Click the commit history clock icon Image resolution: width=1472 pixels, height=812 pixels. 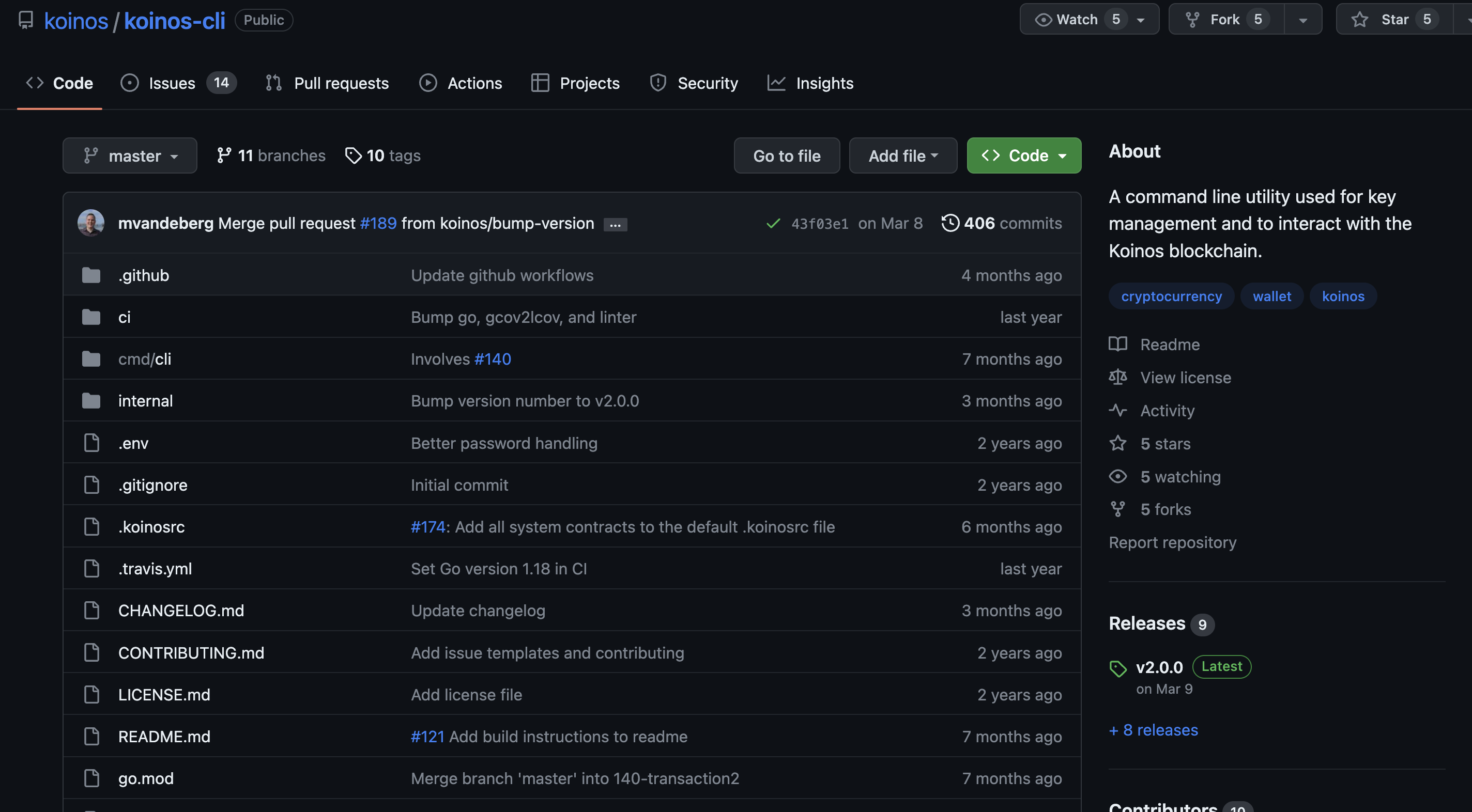click(x=950, y=223)
